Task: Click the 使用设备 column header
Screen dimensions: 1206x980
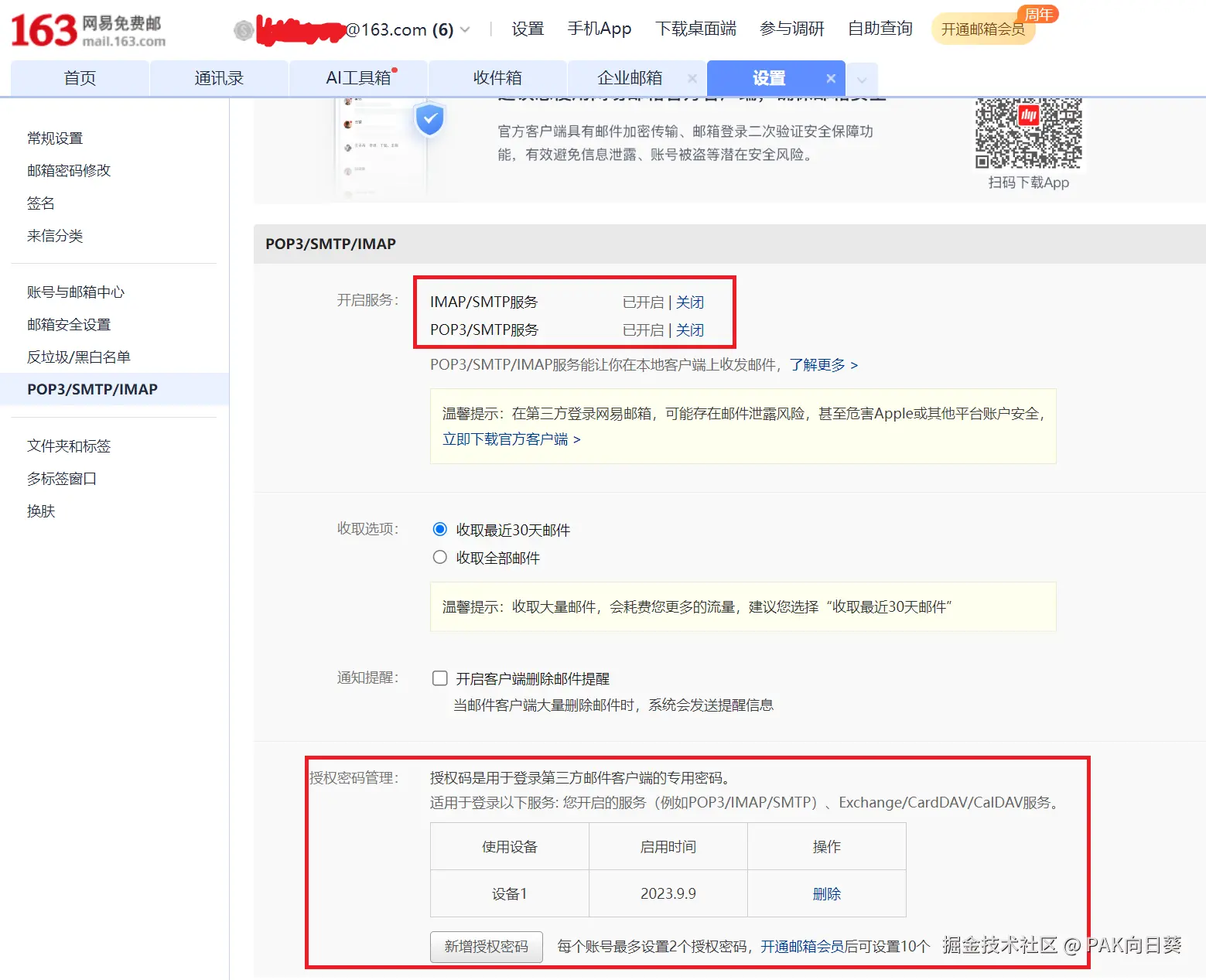Action: [510, 846]
